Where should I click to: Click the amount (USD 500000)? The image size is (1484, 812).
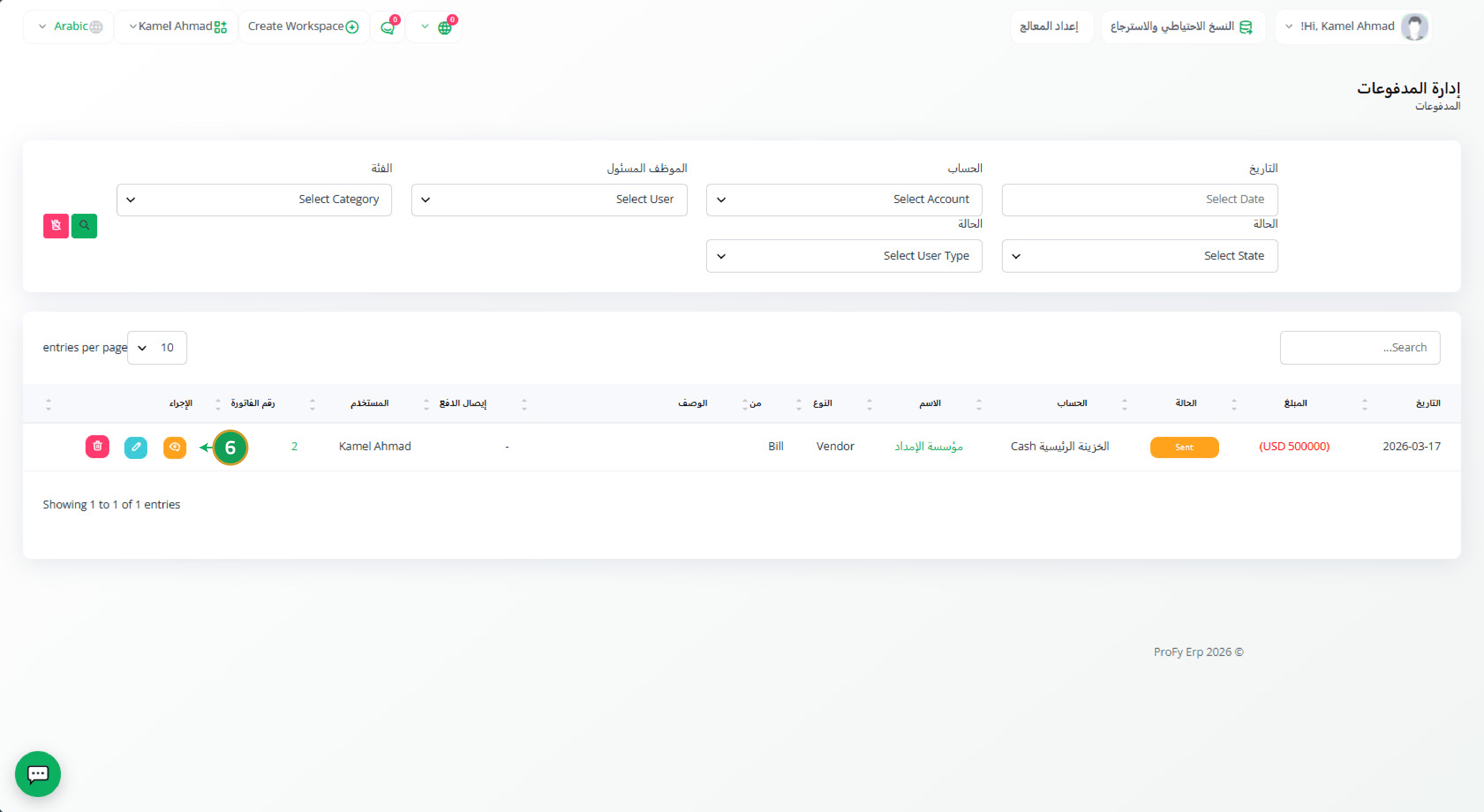pos(1294,446)
